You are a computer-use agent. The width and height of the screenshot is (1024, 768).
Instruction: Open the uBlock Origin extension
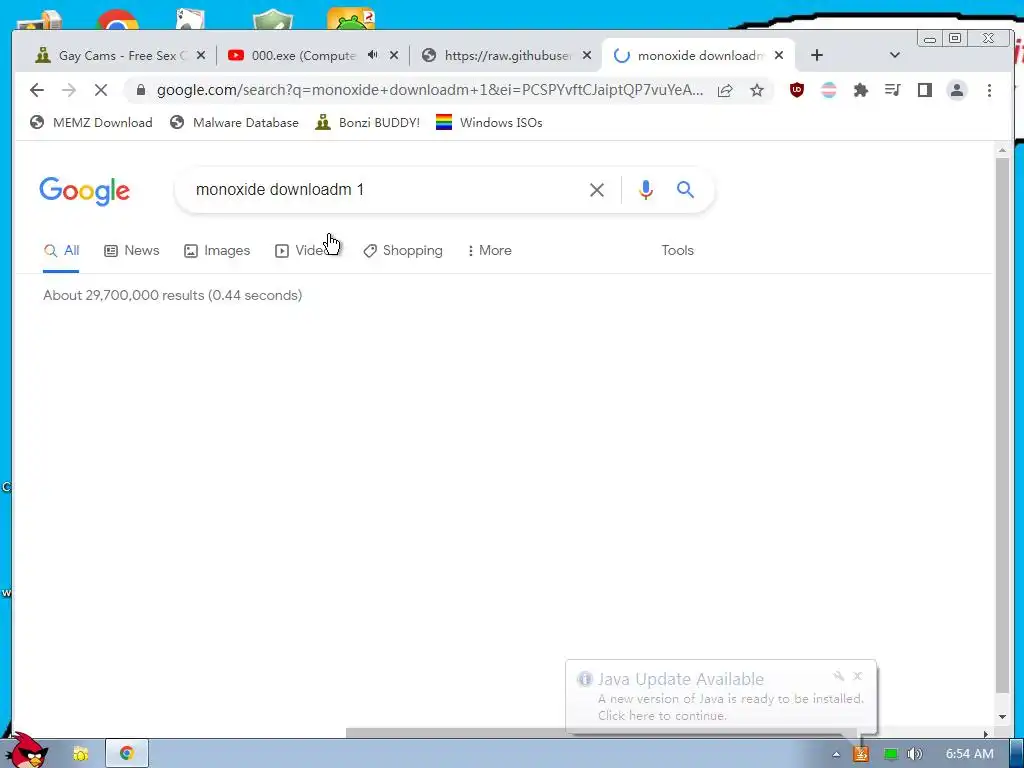797,90
